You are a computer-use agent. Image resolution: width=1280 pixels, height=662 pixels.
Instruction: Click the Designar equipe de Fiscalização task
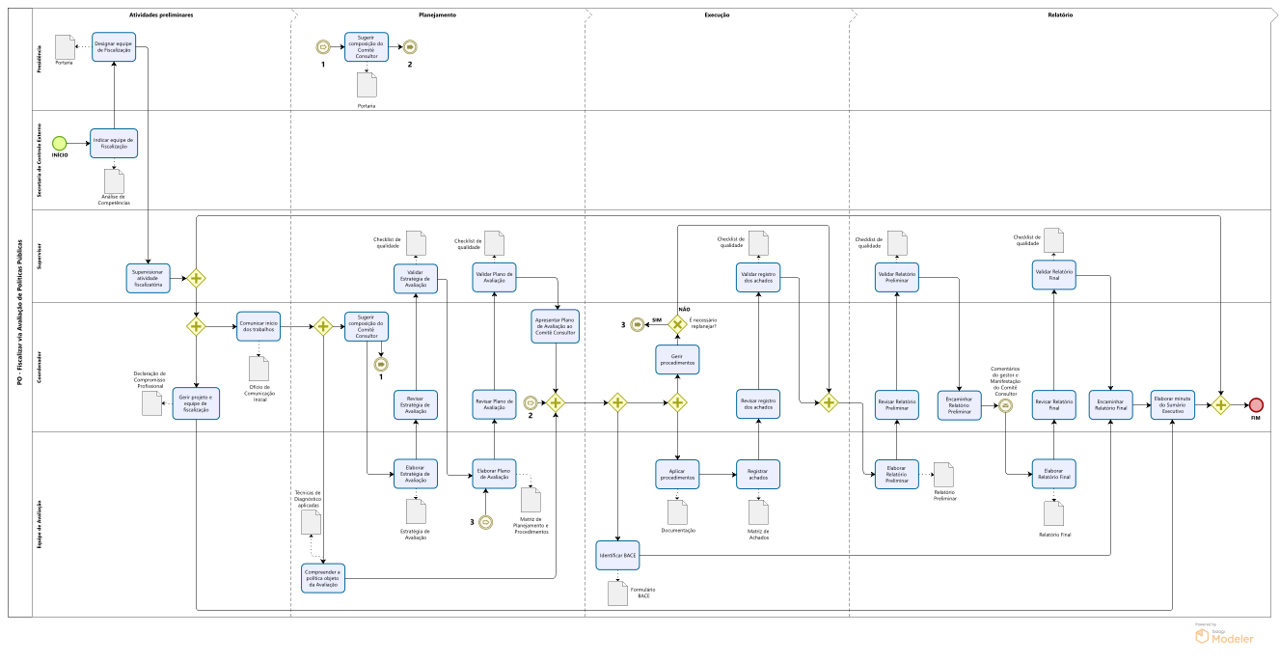tap(114, 47)
